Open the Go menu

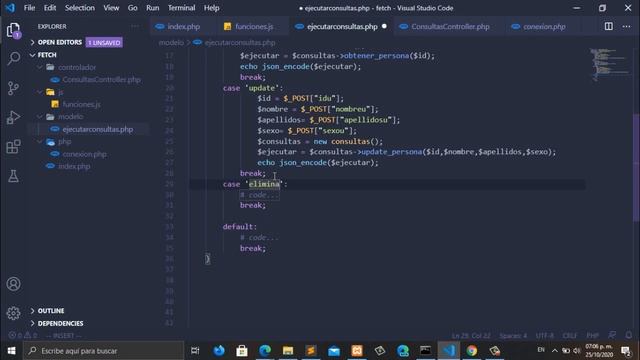(x=133, y=8)
